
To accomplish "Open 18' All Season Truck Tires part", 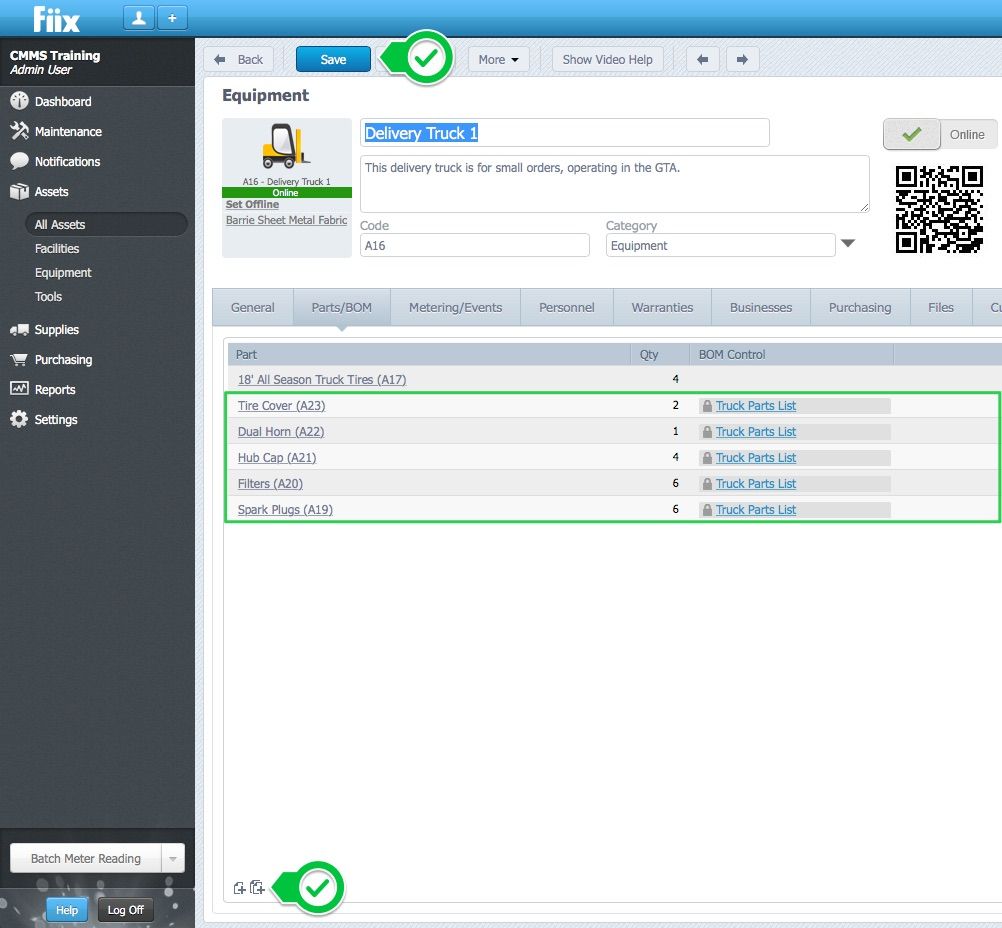I will click(x=321, y=380).
